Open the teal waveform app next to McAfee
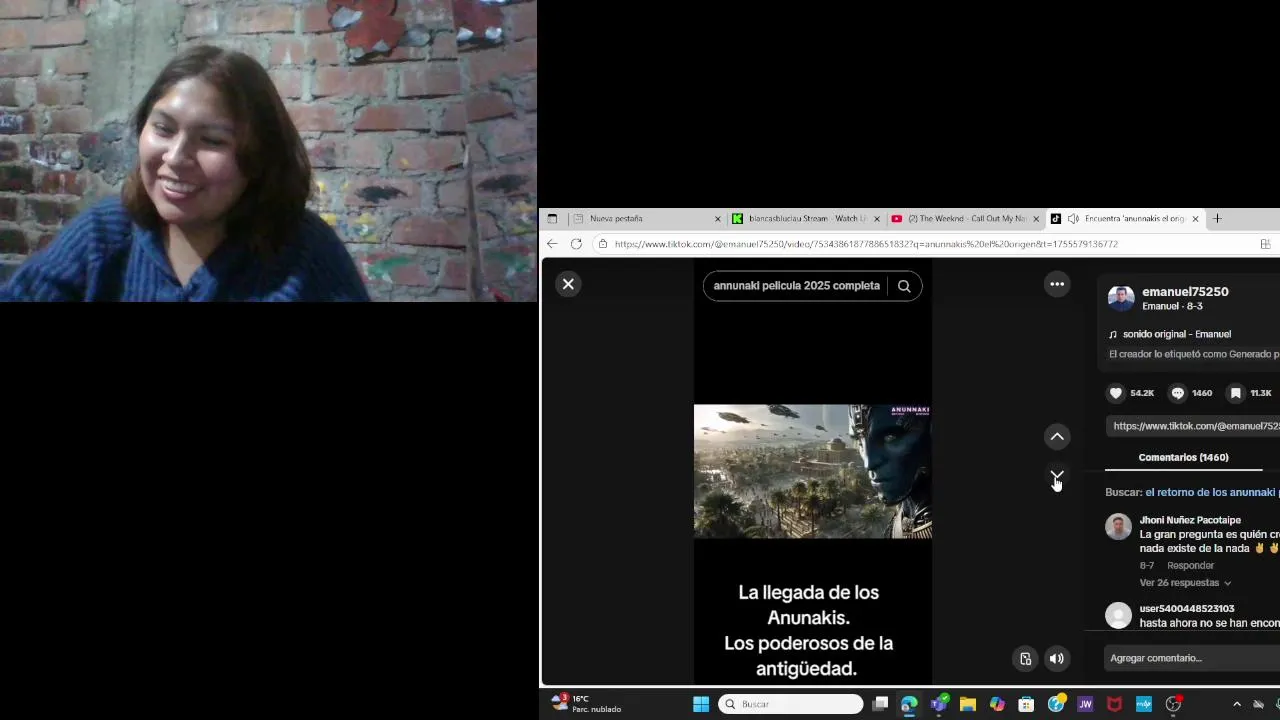The image size is (1280, 720). coord(1144,704)
